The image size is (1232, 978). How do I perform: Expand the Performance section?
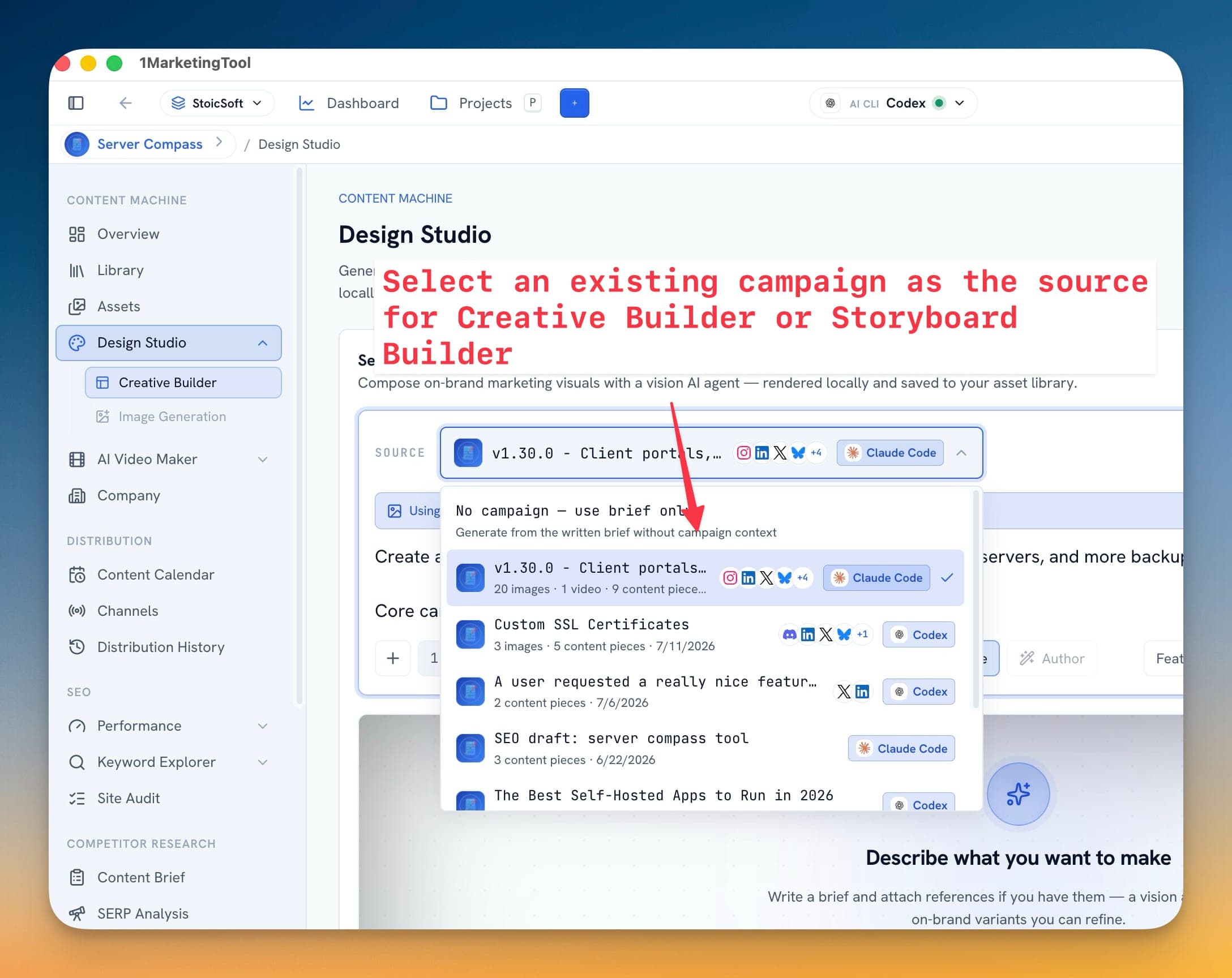(x=262, y=726)
